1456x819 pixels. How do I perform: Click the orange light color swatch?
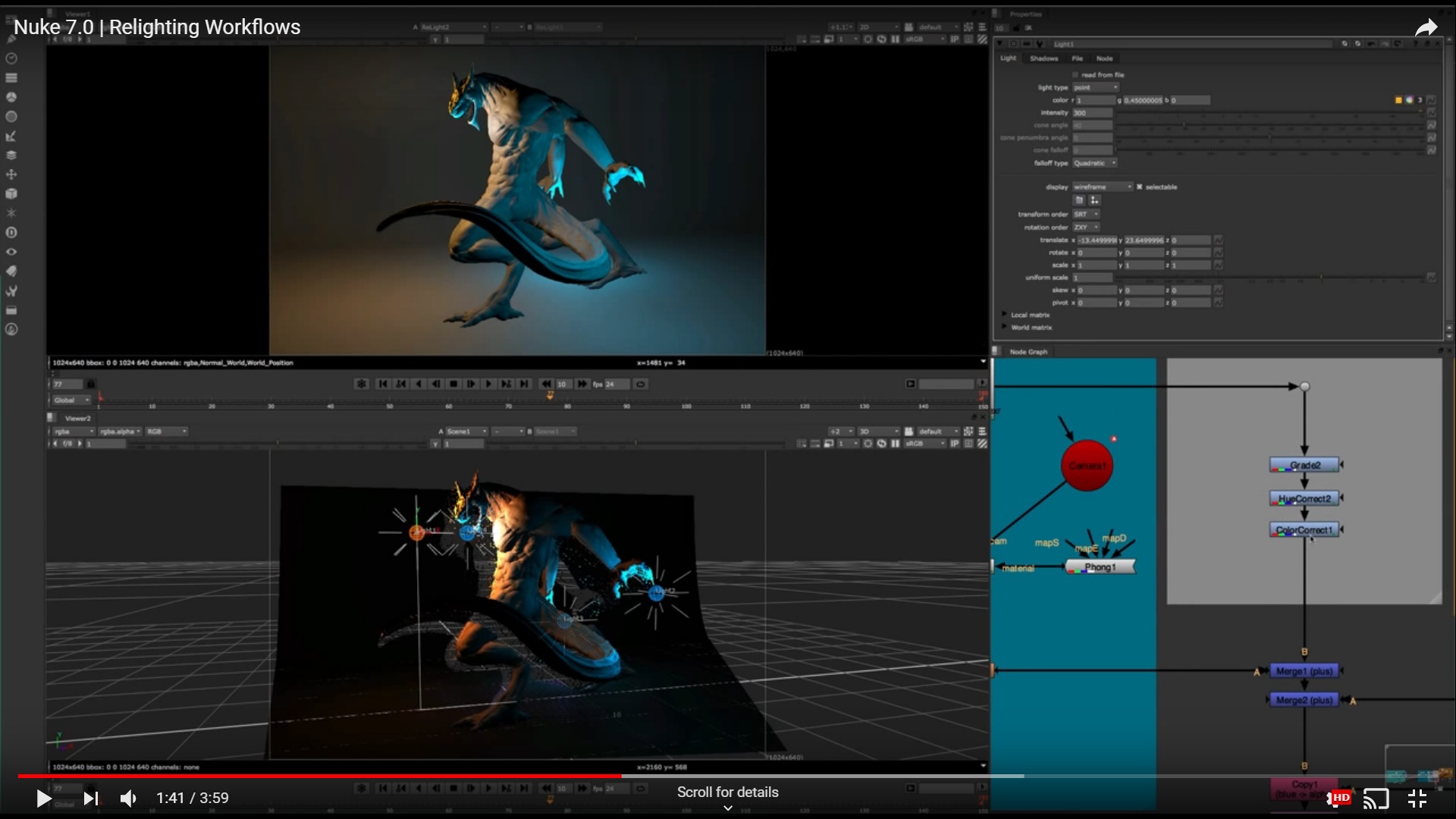[x=1398, y=100]
